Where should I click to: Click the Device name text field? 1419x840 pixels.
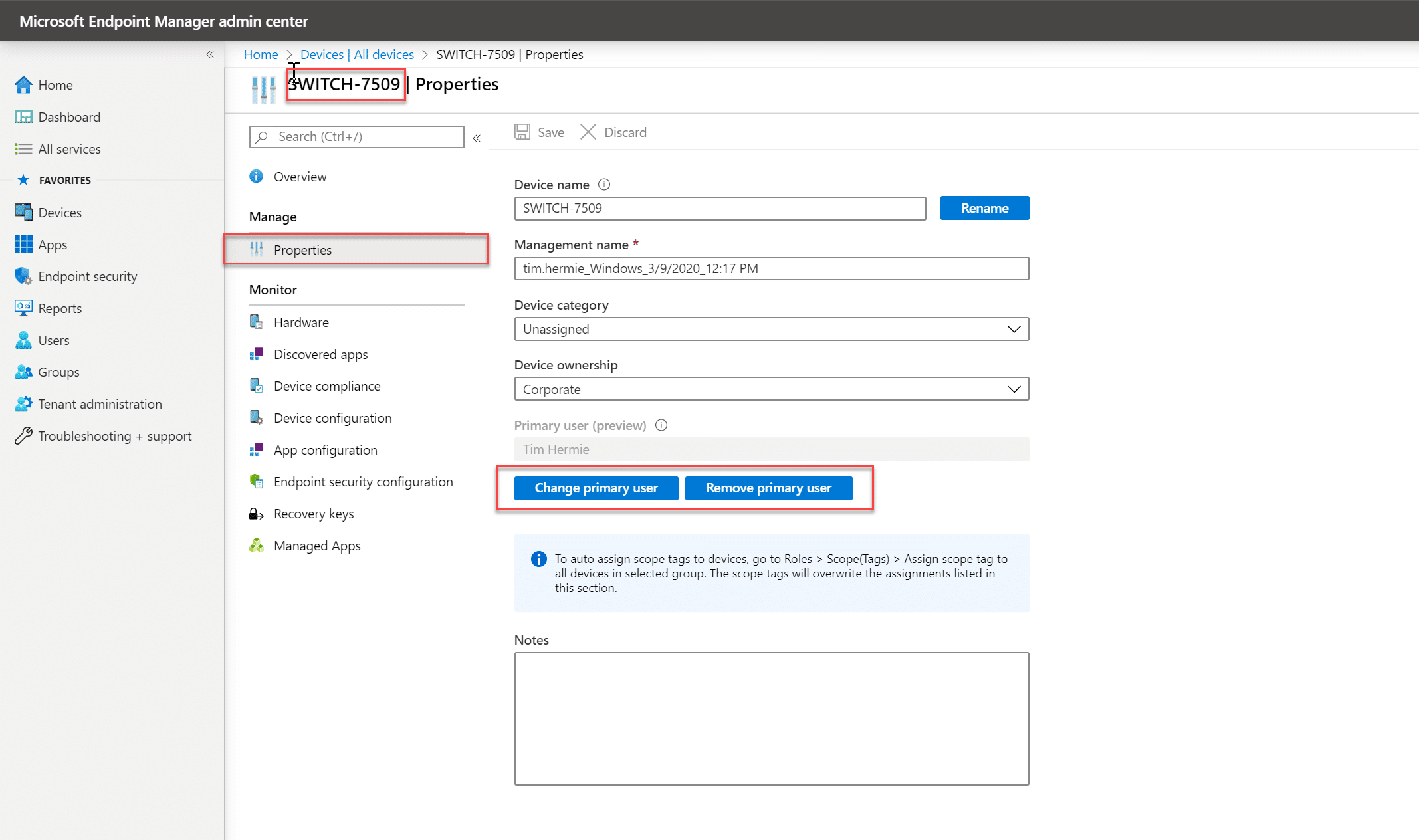720,209
